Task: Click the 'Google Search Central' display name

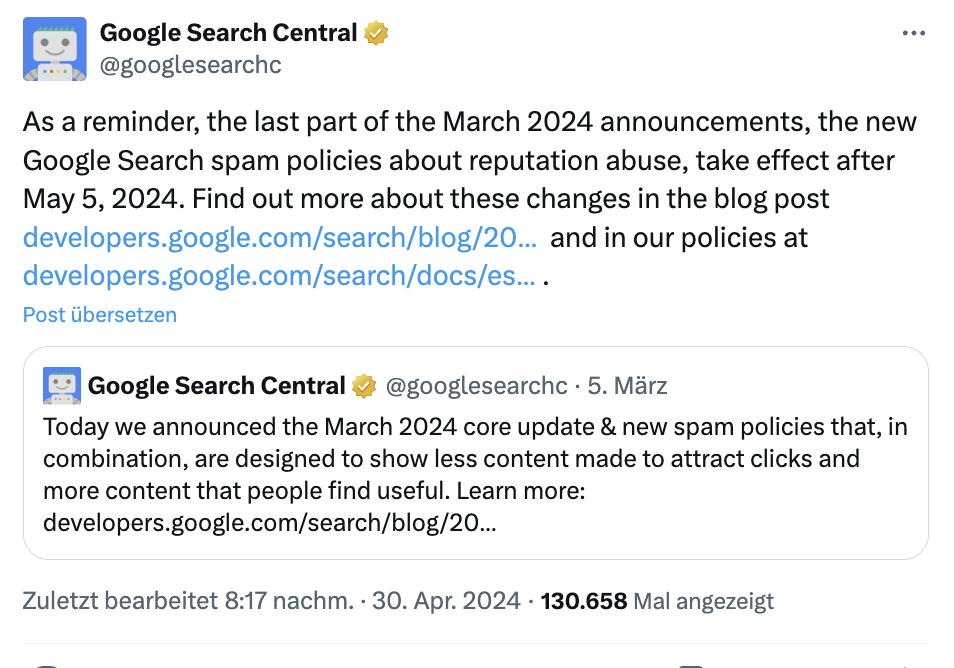Action: (230, 31)
